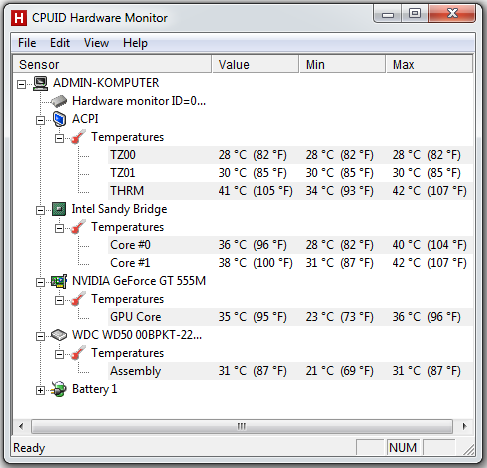Screen dimensions: 487x468
Task: Collapse the Intel Sandy Bridge branch
Action: pyautogui.click(x=40, y=210)
